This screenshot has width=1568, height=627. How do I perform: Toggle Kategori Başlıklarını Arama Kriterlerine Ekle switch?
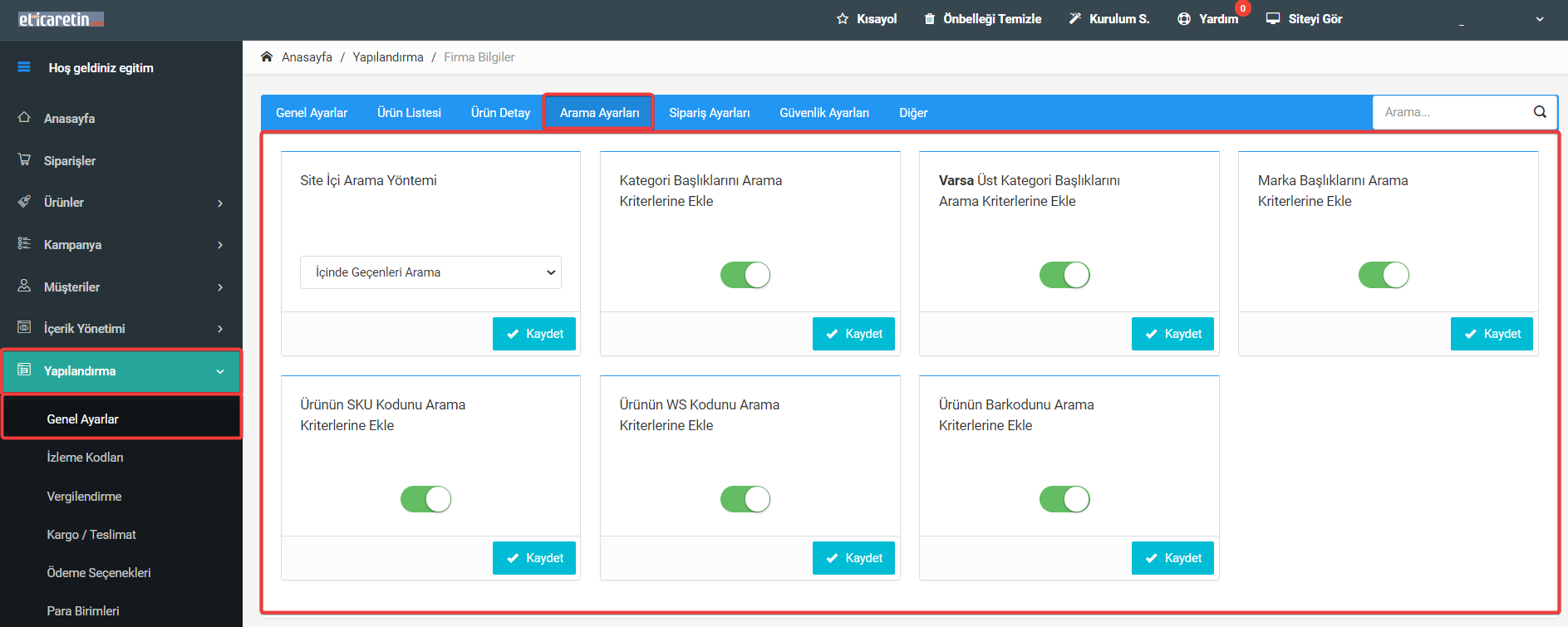(745, 275)
